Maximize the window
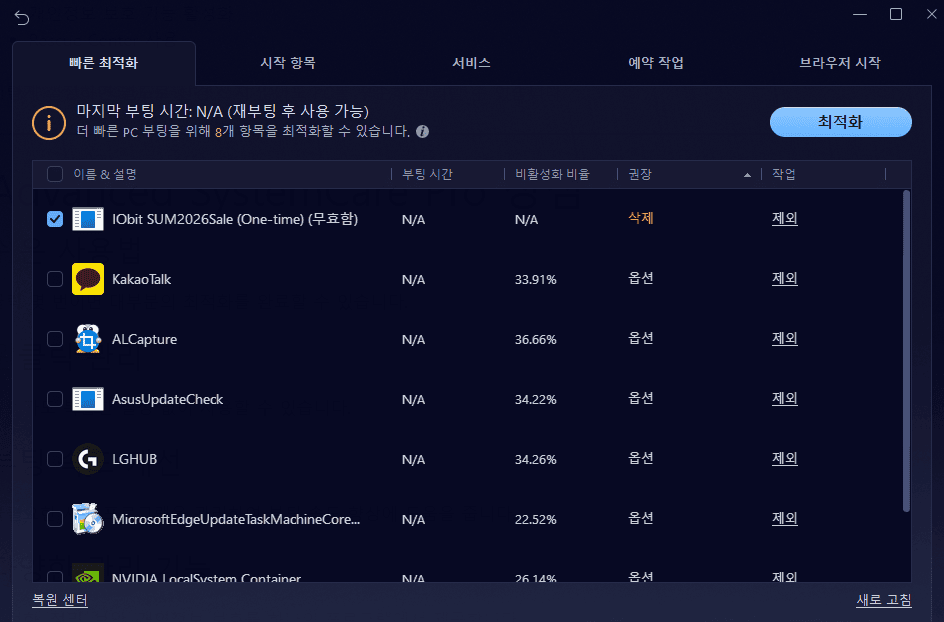 coord(896,14)
